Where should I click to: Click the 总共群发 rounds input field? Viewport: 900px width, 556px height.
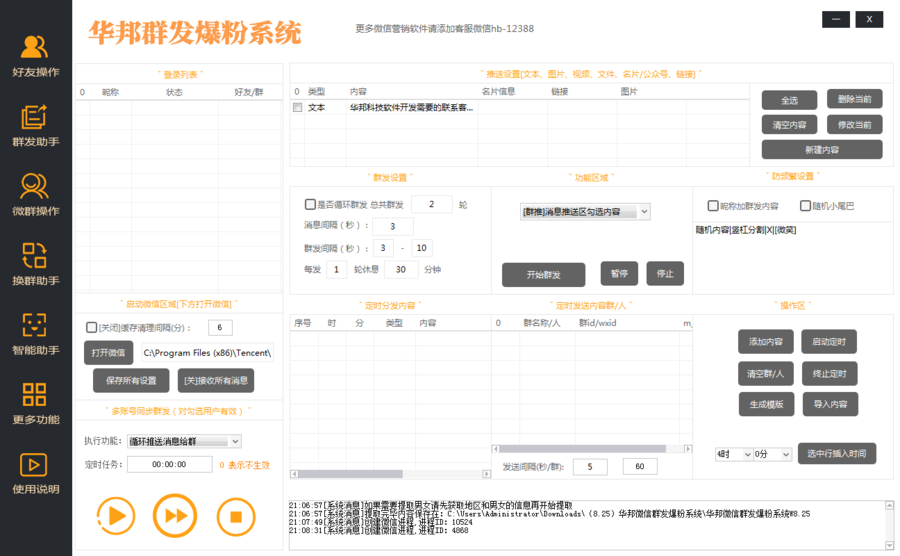pos(432,204)
